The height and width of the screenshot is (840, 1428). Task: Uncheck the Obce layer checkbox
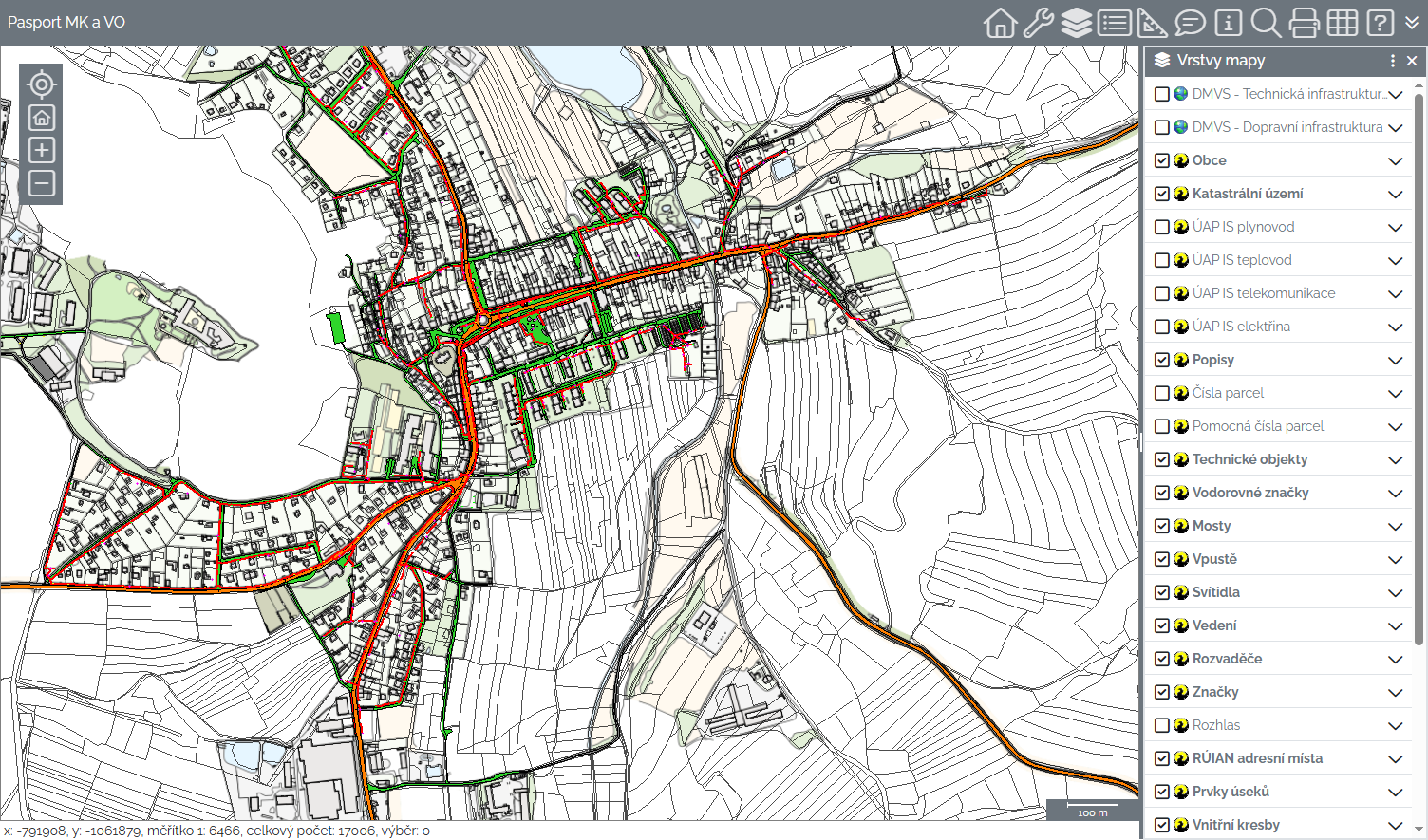(1161, 160)
